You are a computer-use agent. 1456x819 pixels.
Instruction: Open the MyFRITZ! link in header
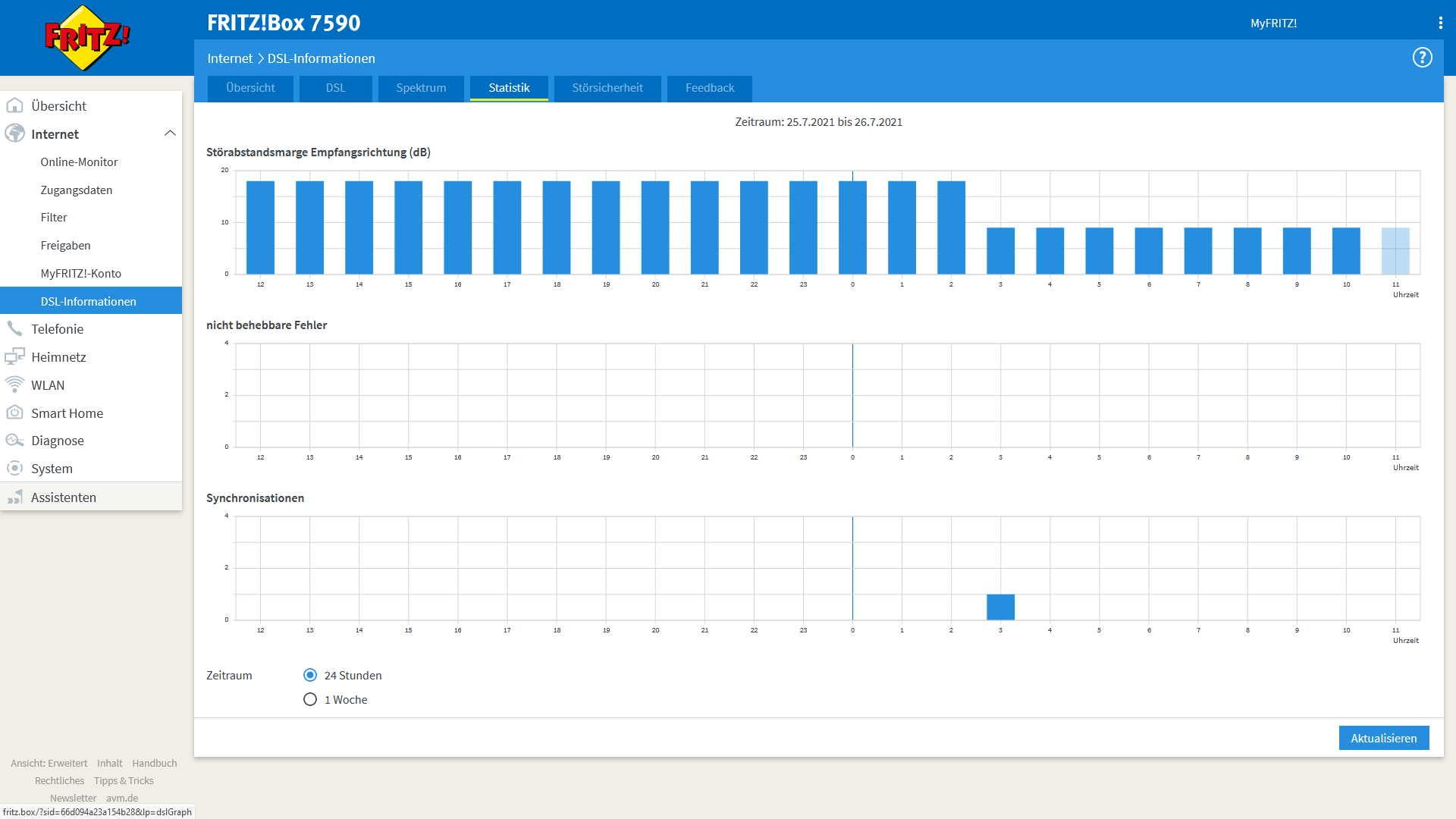pyautogui.click(x=1273, y=24)
